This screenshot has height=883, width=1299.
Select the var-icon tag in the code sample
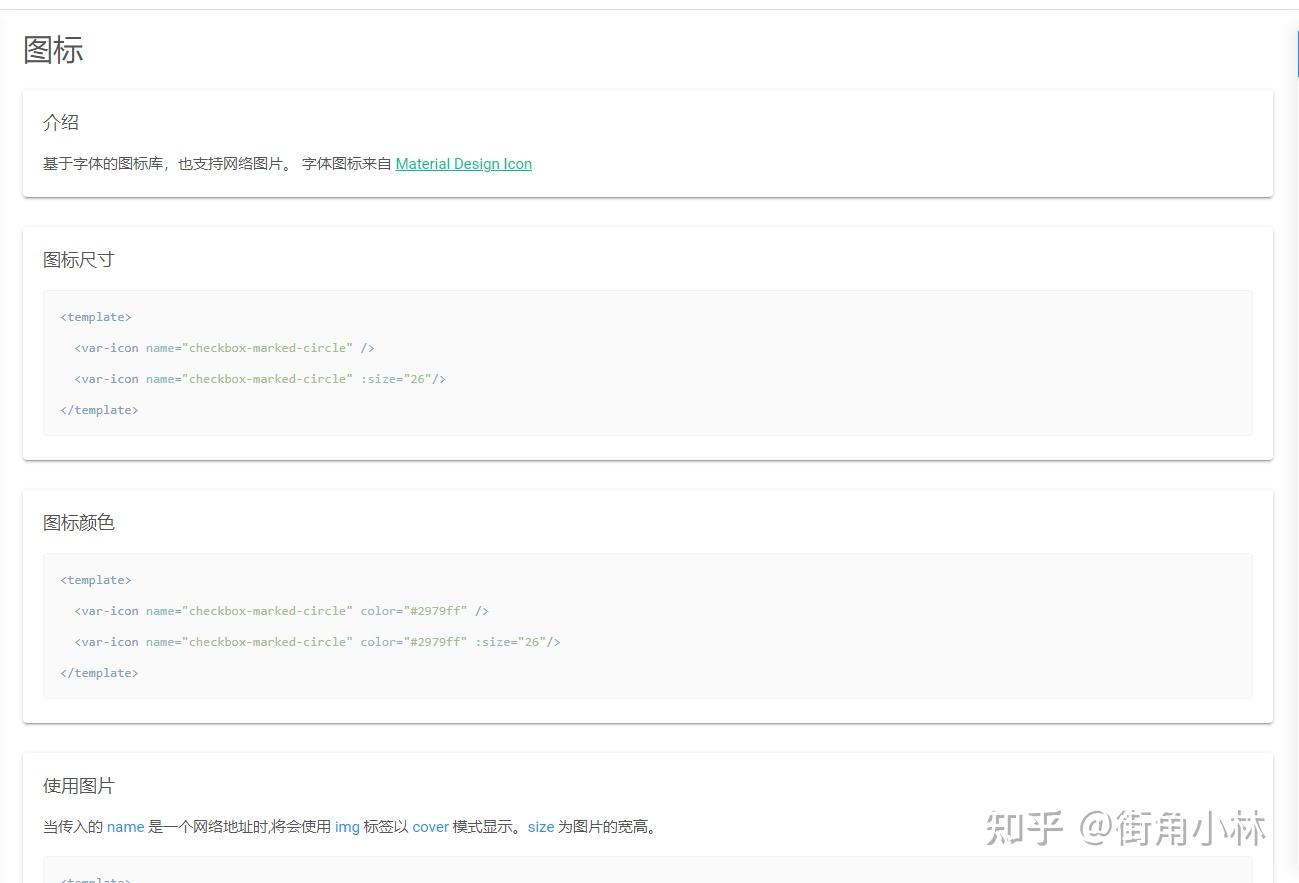pos(108,347)
